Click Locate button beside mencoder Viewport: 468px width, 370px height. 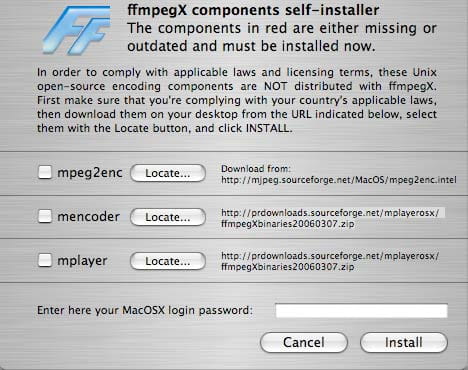168,217
